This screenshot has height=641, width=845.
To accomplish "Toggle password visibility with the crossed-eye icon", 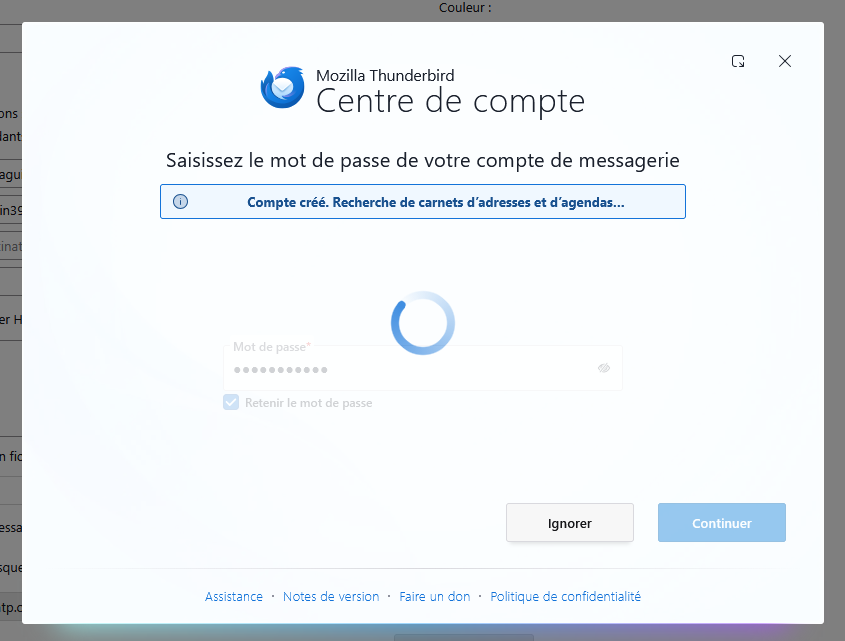I will pos(604,368).
